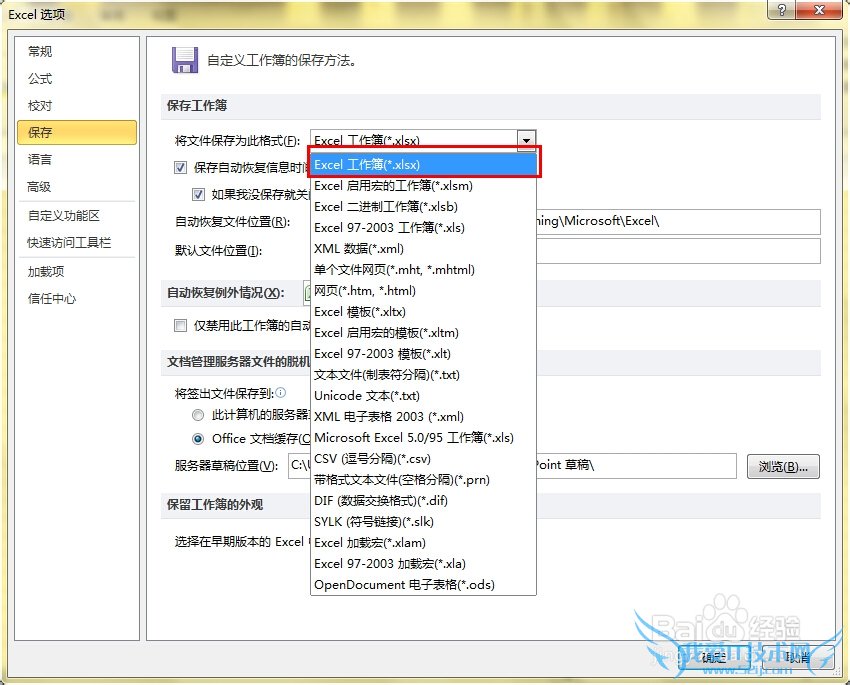Viewport: 850px width, 685px height.
Task: Click the info icon beside 将签出文件保存到
Action: point(280,392)
